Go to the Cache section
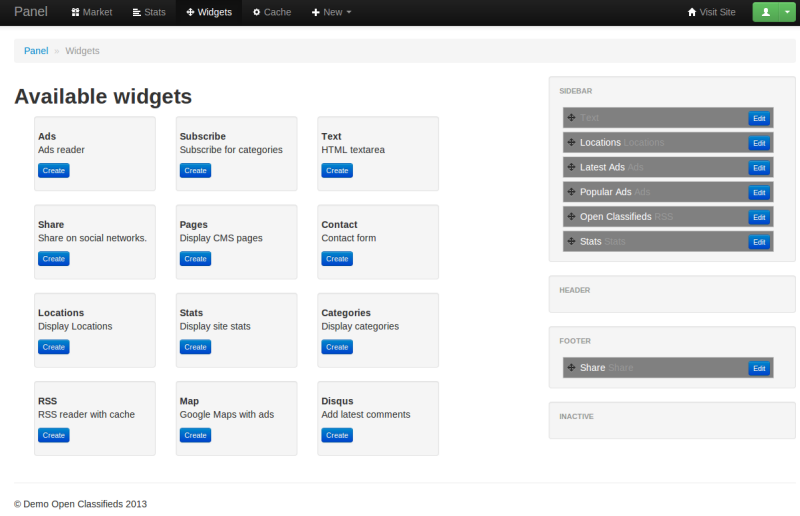Viewport: 800px width, 516px height. coord(272,12)
